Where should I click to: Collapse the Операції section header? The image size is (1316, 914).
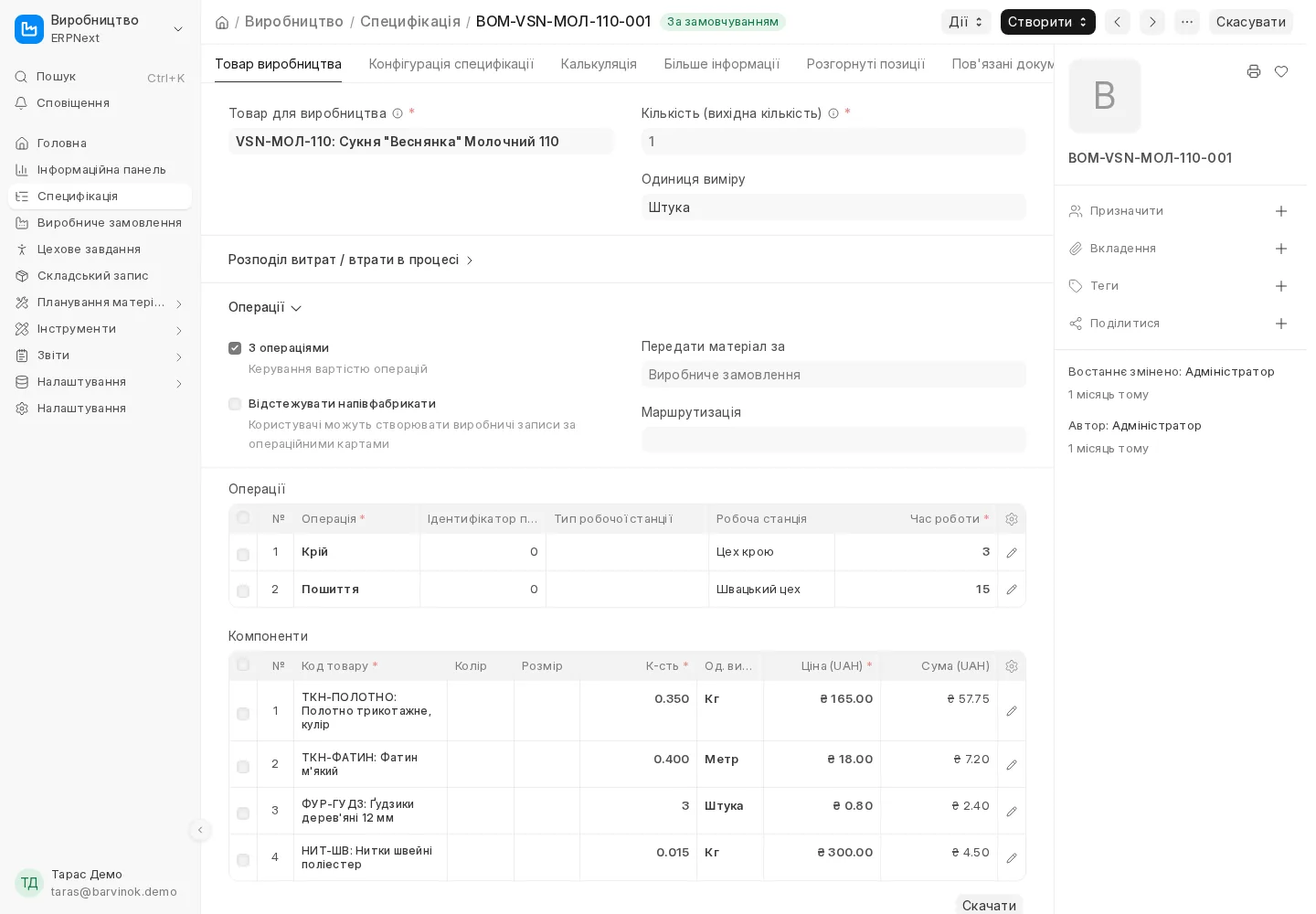pyautogui.click(x=265, y=307)
